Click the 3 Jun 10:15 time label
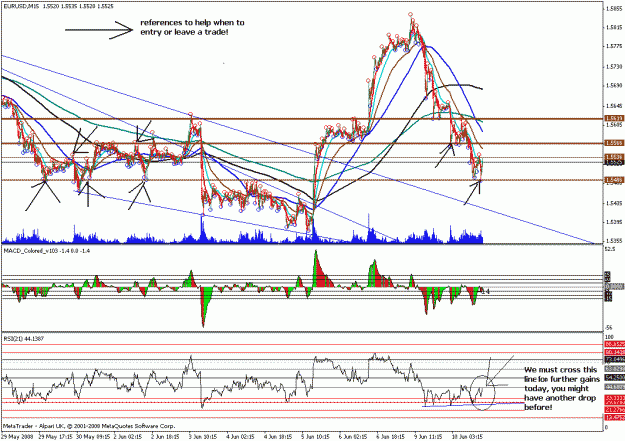Image resolution: width=625 pixels, height=441 pixels. [x=205, y=437]
